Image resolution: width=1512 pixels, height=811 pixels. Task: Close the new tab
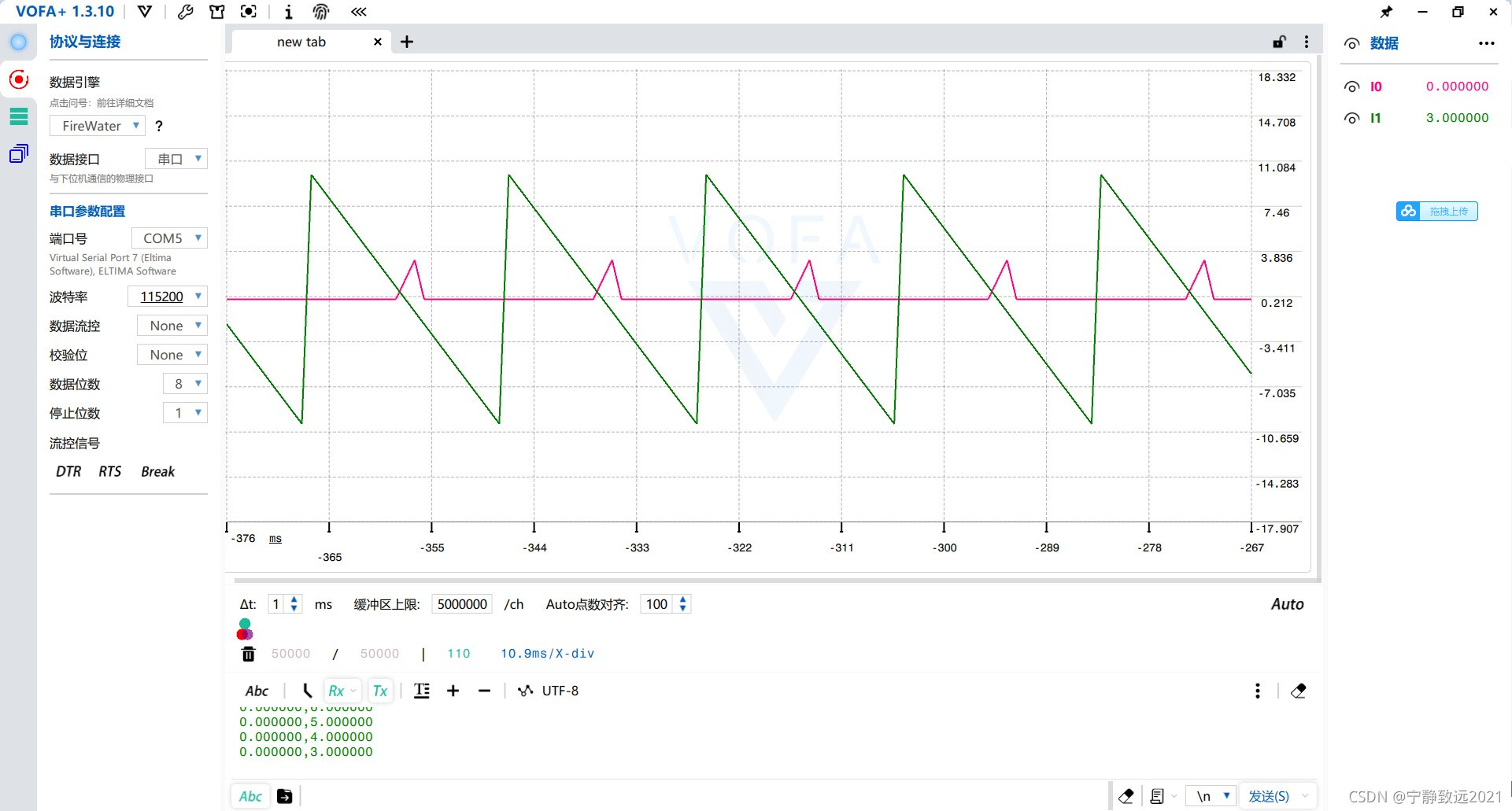point(378,42)
